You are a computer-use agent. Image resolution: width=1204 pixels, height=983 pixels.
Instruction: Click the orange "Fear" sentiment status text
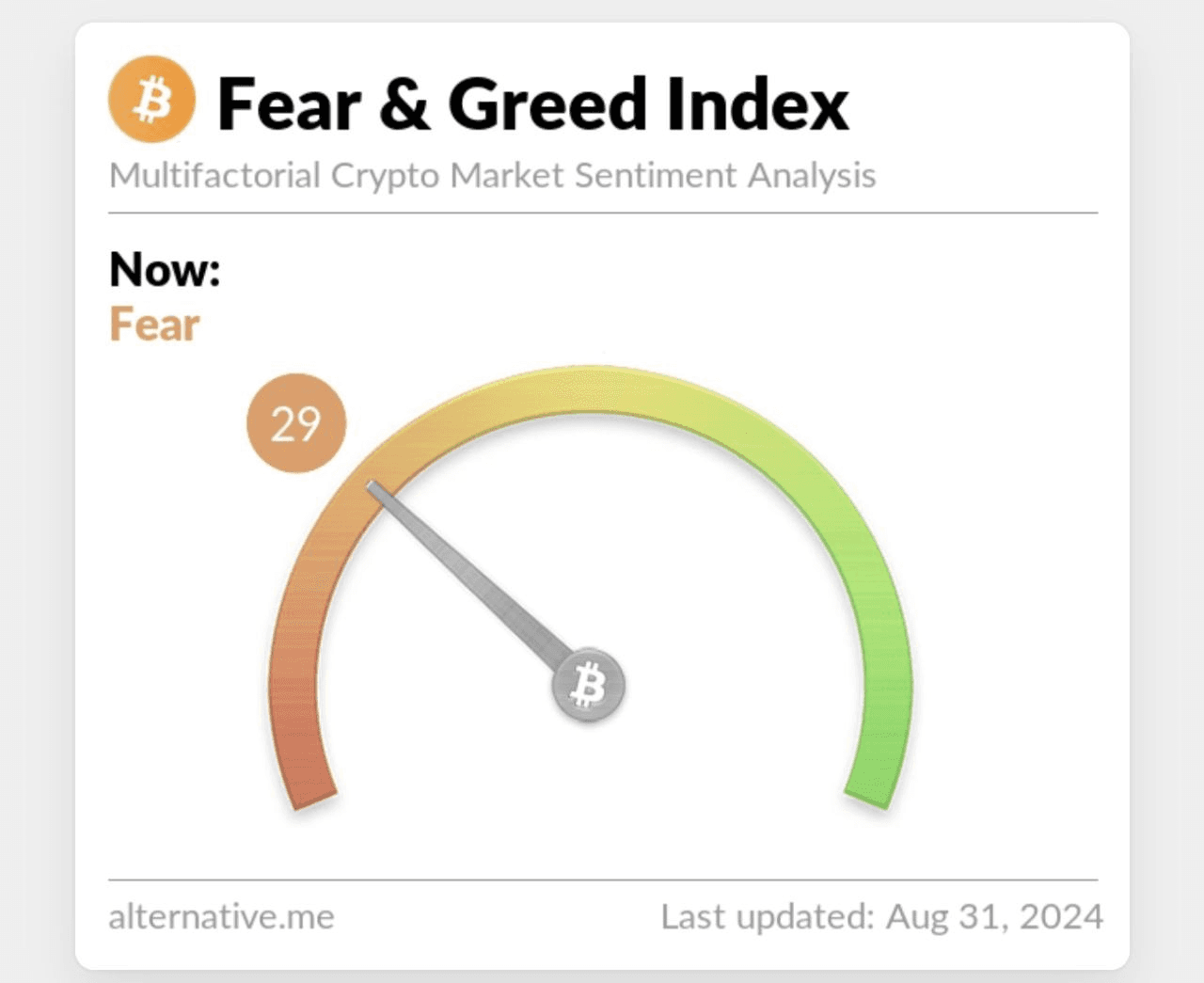coord(154,325)
